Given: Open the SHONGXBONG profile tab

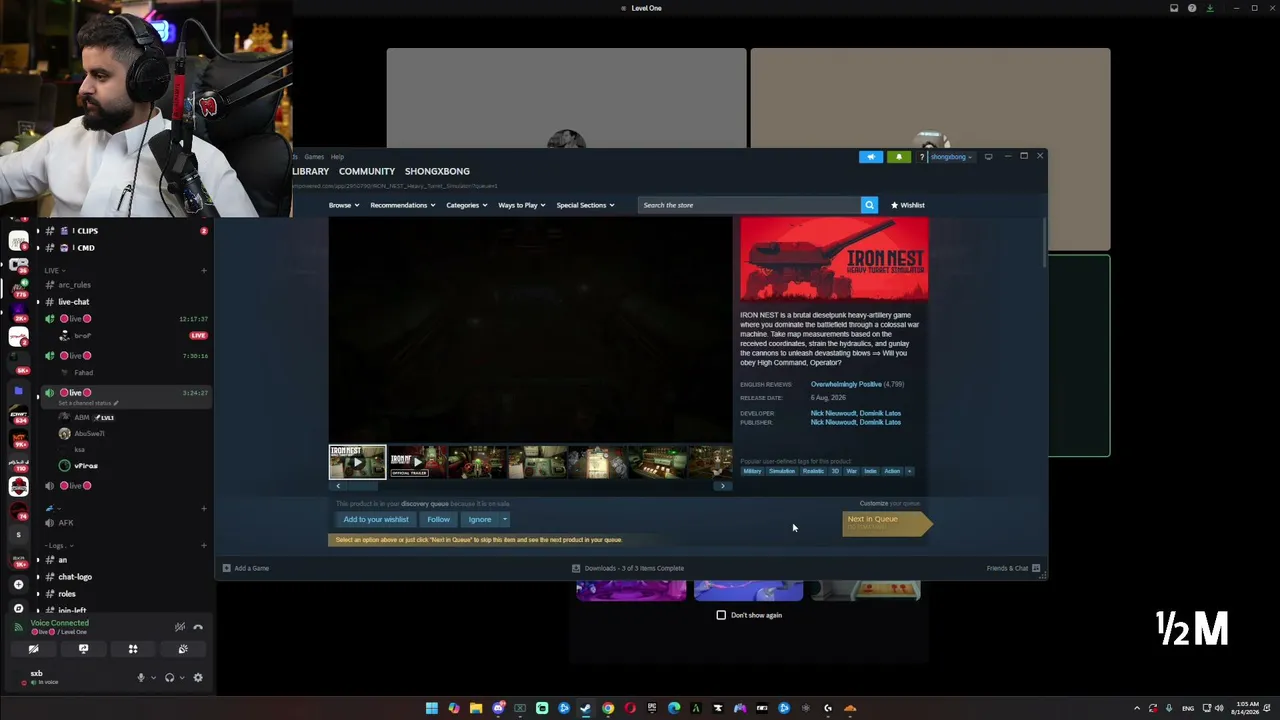Looking at the screenshot, I should [437, 171].
